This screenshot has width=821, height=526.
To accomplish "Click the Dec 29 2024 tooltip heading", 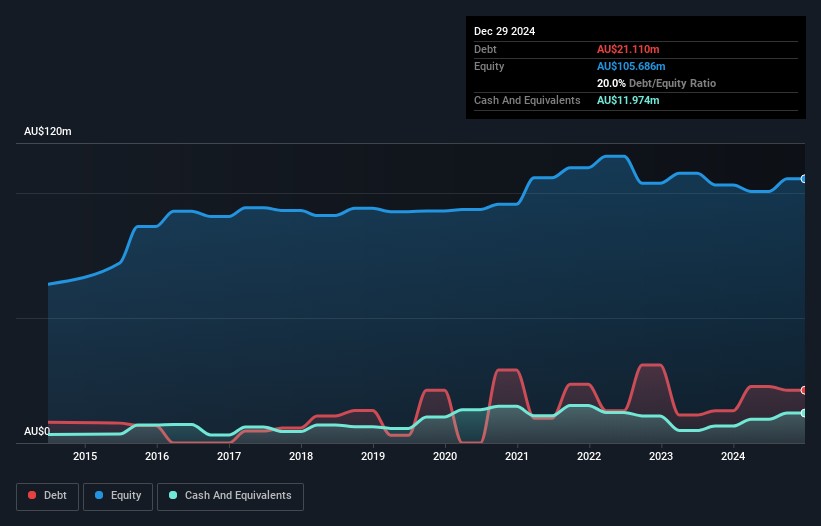I will click(504, 31).
